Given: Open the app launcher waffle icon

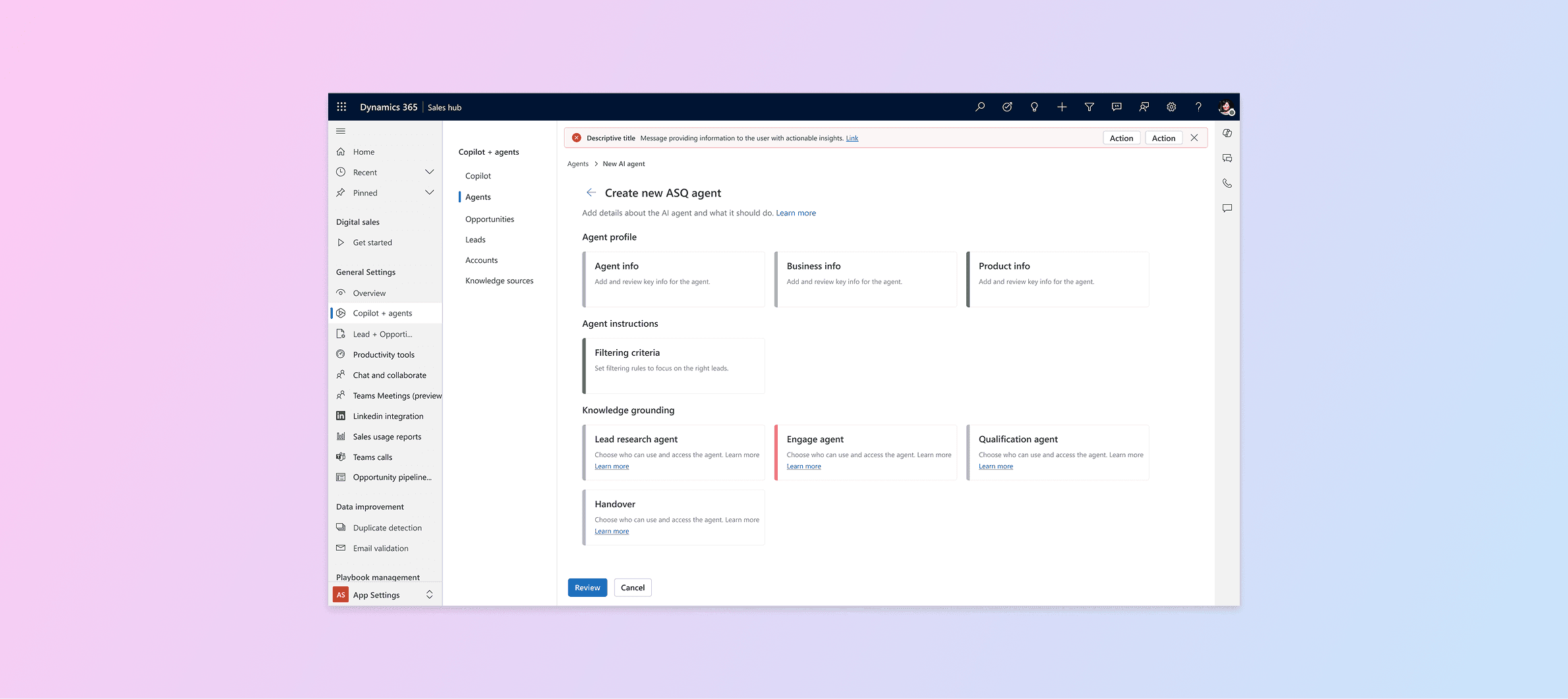Looking at the screenshot, I should (x=341, y=107).
